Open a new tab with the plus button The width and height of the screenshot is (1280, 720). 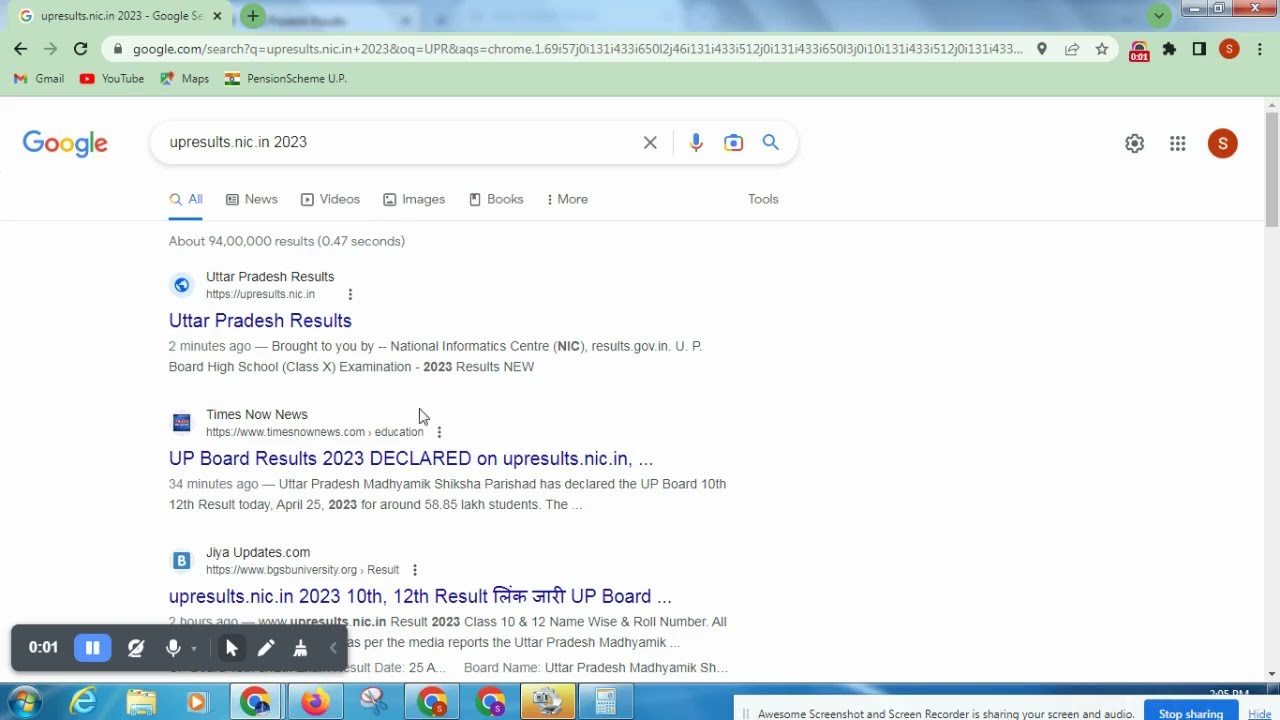tap(253, 16)
